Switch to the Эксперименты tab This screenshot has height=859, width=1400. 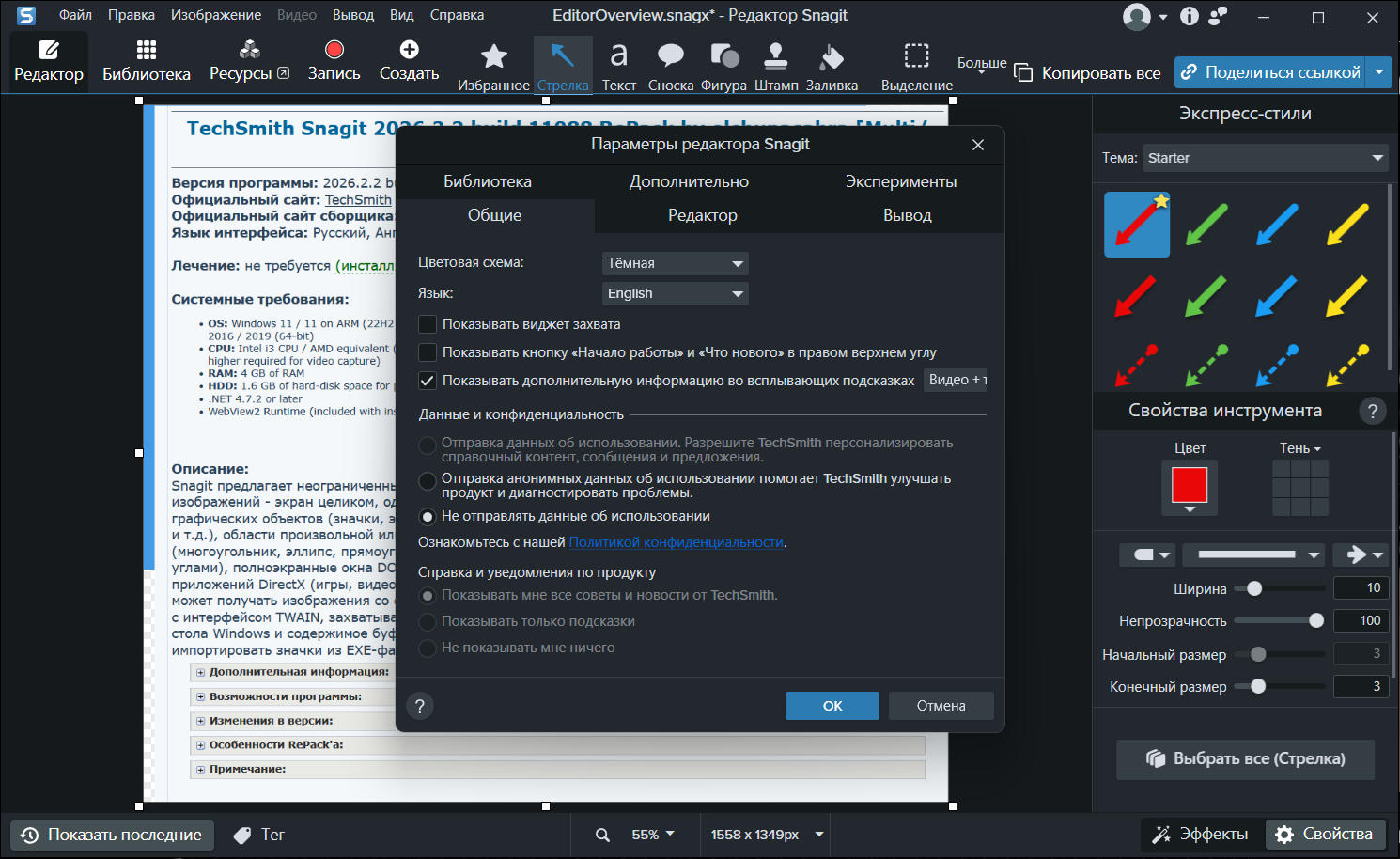[x=901, y=181]
